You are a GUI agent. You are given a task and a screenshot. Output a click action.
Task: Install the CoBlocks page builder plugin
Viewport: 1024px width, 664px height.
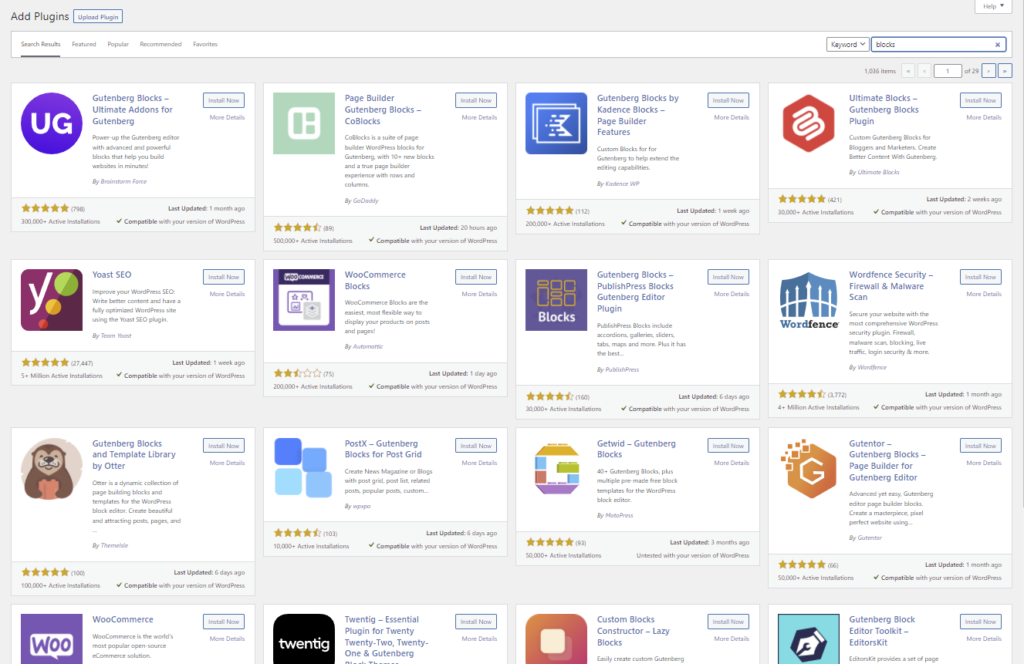[x=476, y=101]
